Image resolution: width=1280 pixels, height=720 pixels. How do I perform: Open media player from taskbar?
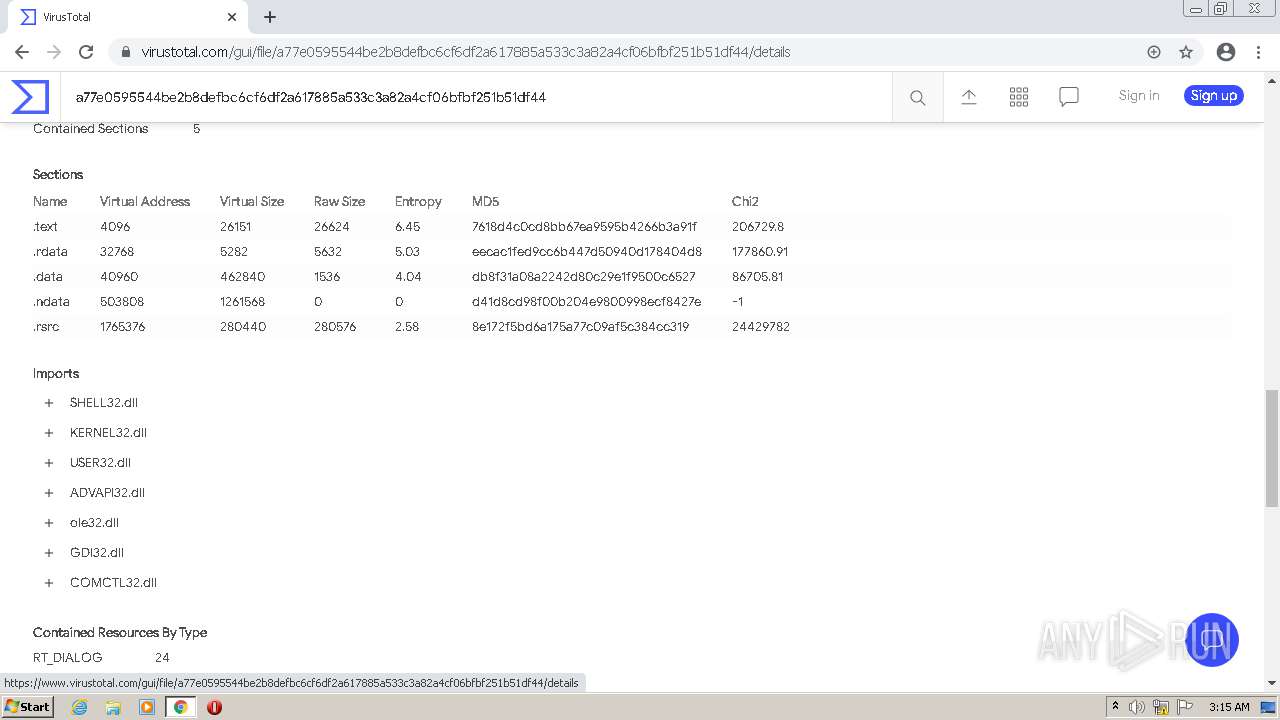pyautogui.click(x=147, y=707)
